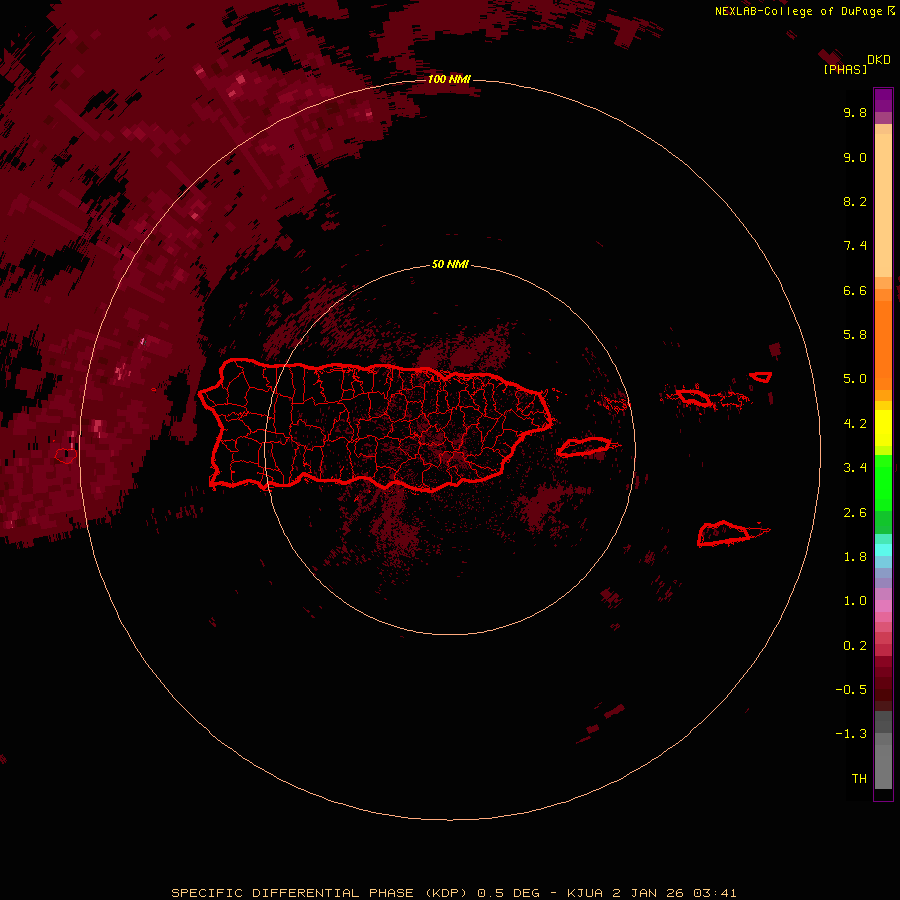The width and height of the screenshot is (900, 900).
Task: Pick the orange color bar segment
Action: 883,345
